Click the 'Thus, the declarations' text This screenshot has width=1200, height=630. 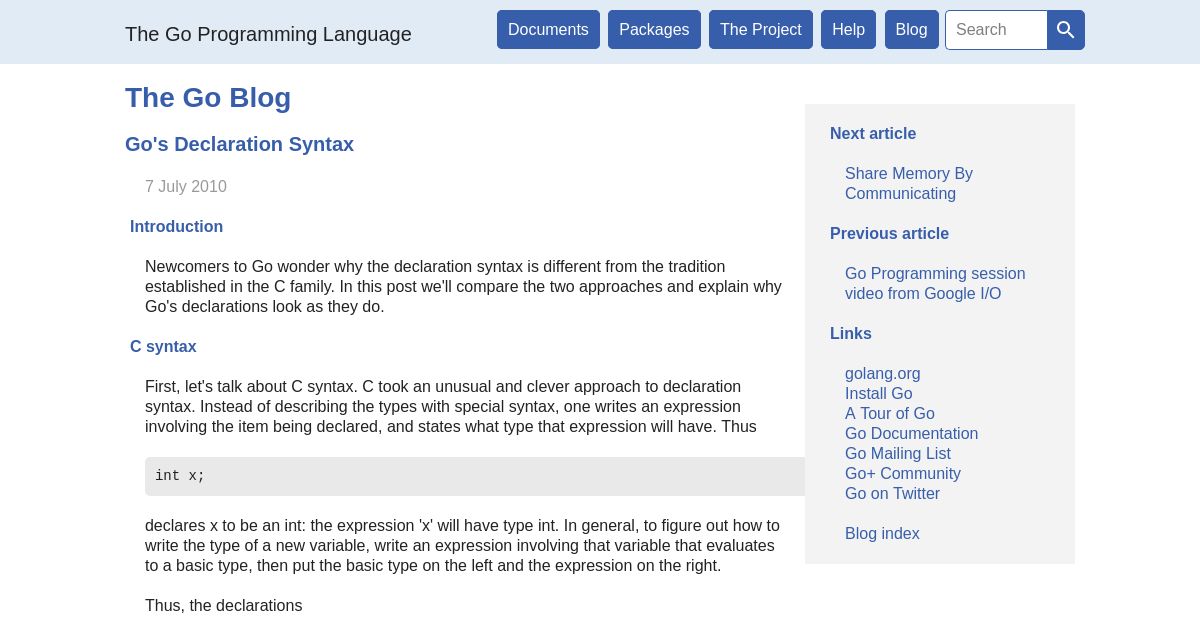coord(223,606)
